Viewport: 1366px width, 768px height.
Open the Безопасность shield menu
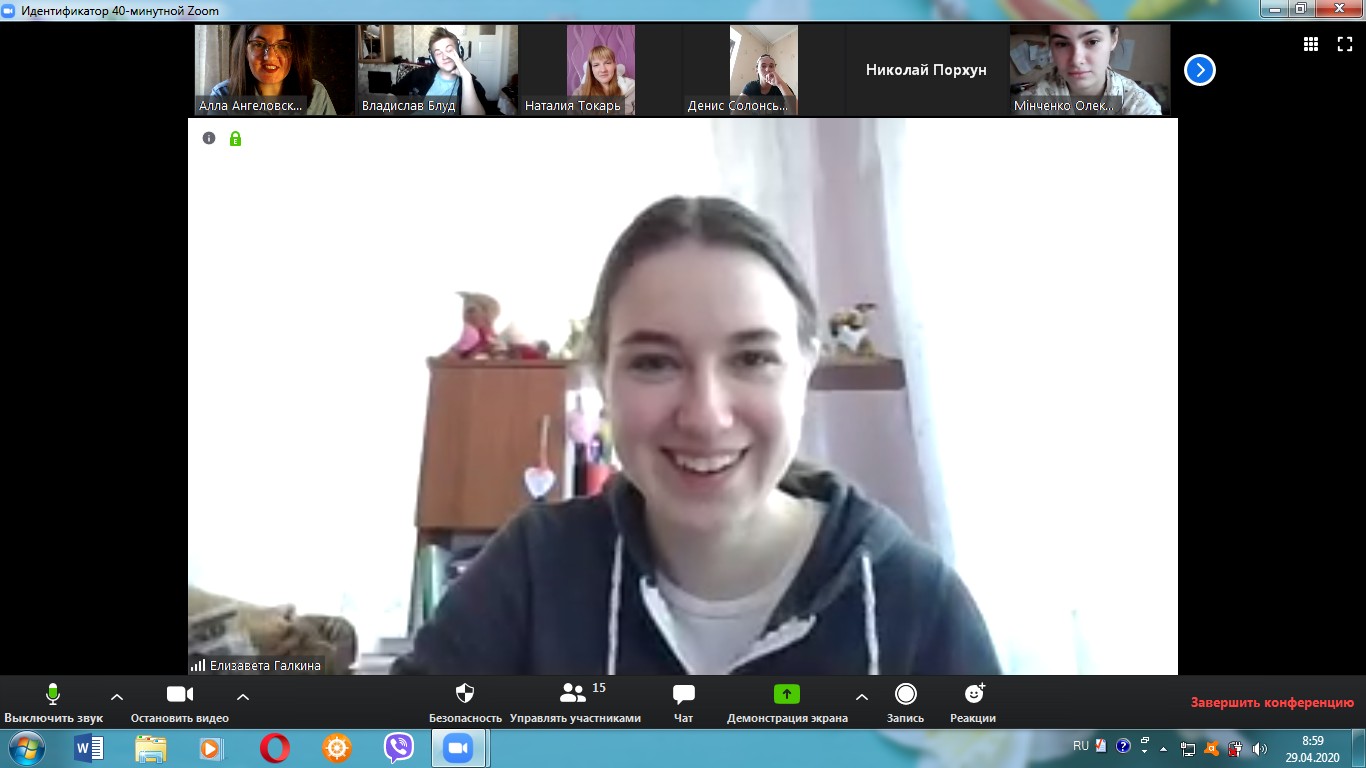point(465,703)
